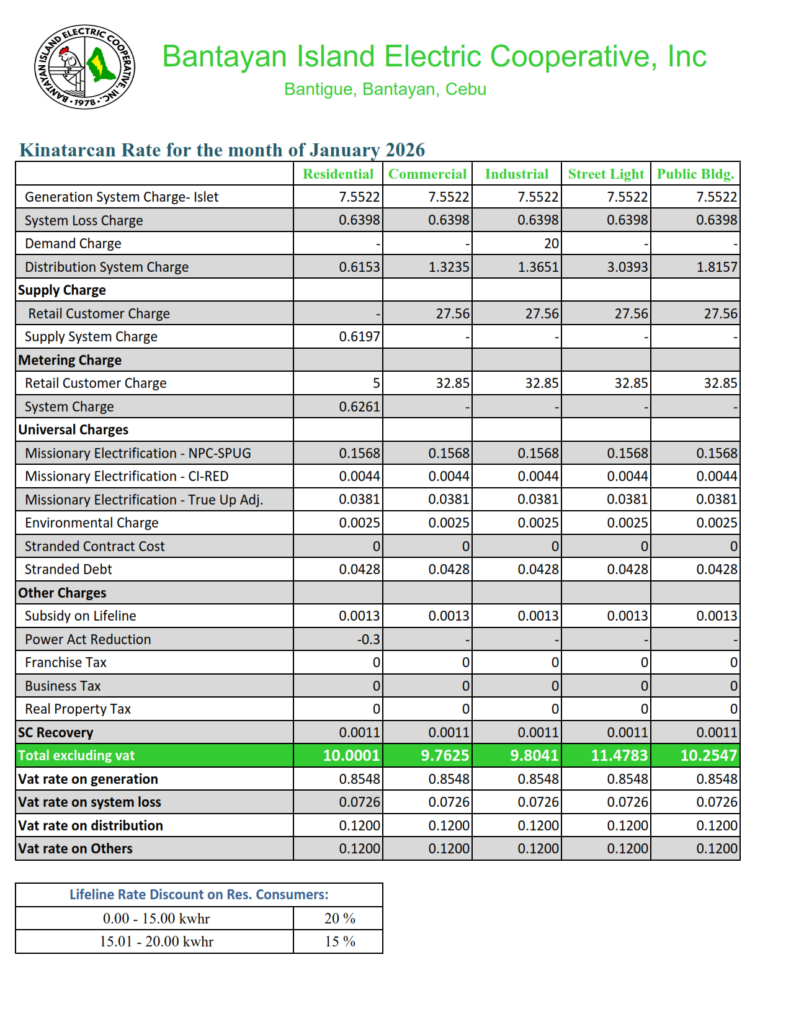Click the 20 % lifeline discount cell
Screen dimensions: 791x1024
(x=339, y=918)
